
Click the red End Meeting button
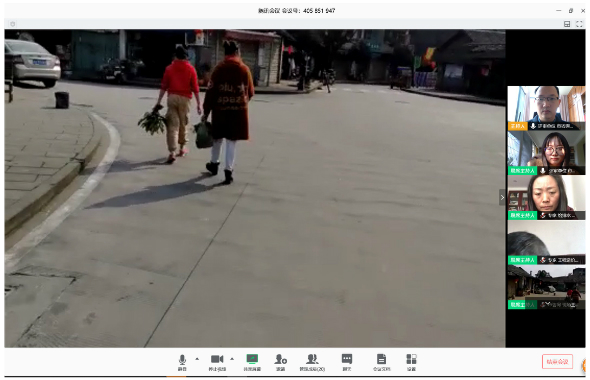point(557,362)
